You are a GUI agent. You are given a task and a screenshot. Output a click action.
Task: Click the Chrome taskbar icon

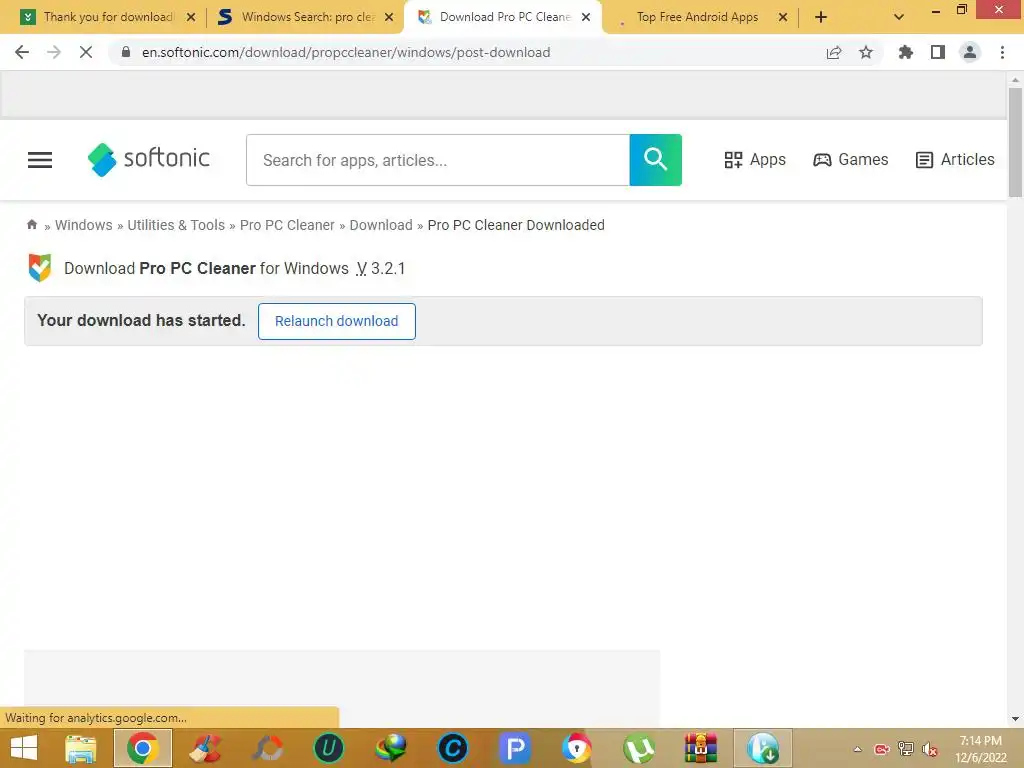coord(142,748)
